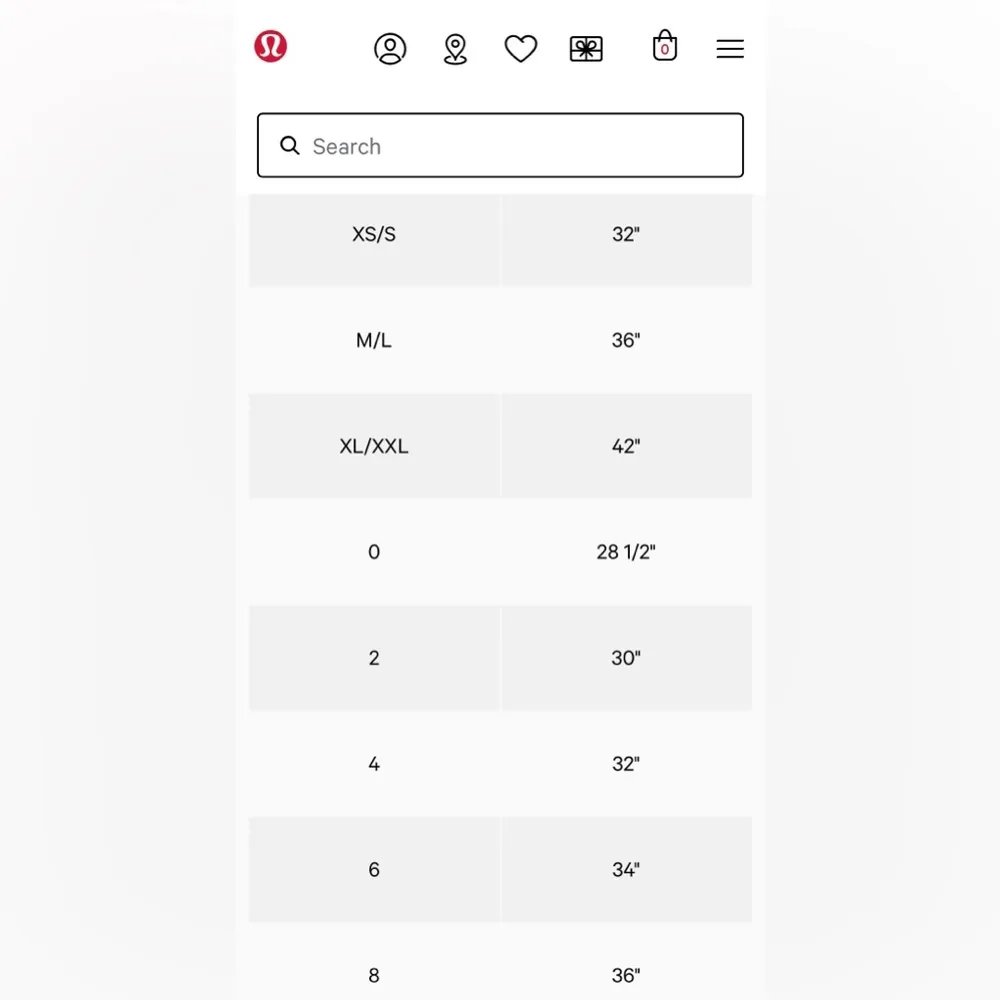Click the 34" measurement cell
Screen dimensions: 1000x1000
click(x=626, y=870)
